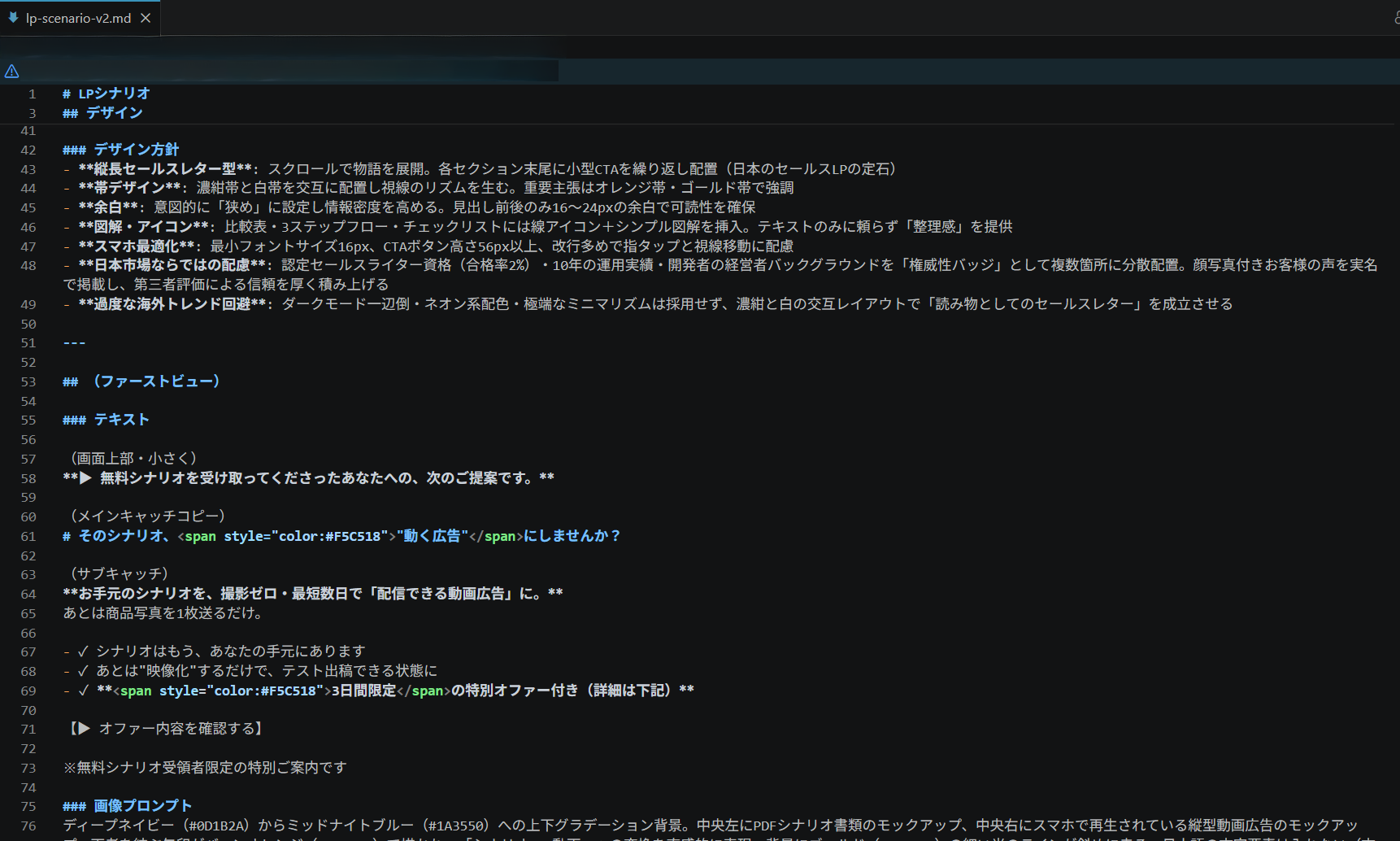Click line number 61 in the gutter
This screenshot has width=1400, height=841.
(28, 536)
